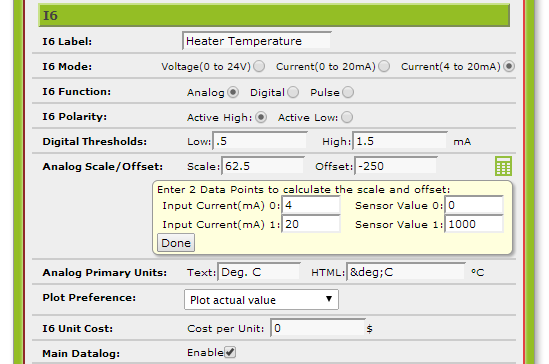Click the 'I6 Label:' label text
The height and width of the screenshot is (364, 549).
pyautogui.click(x=67, y=41)
